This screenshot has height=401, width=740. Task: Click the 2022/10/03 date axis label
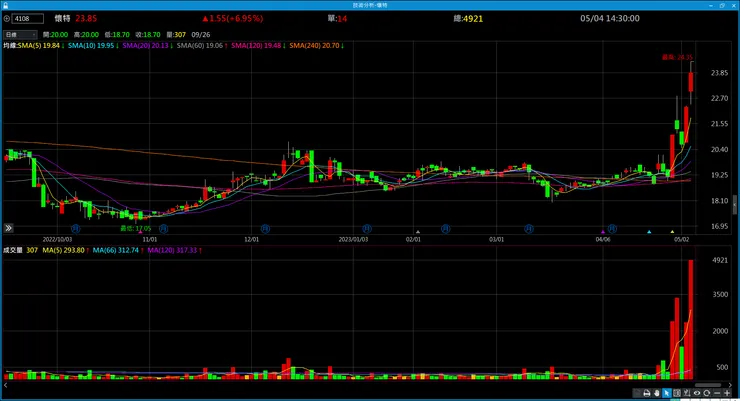pyautogui.click(x=57, y=240)
